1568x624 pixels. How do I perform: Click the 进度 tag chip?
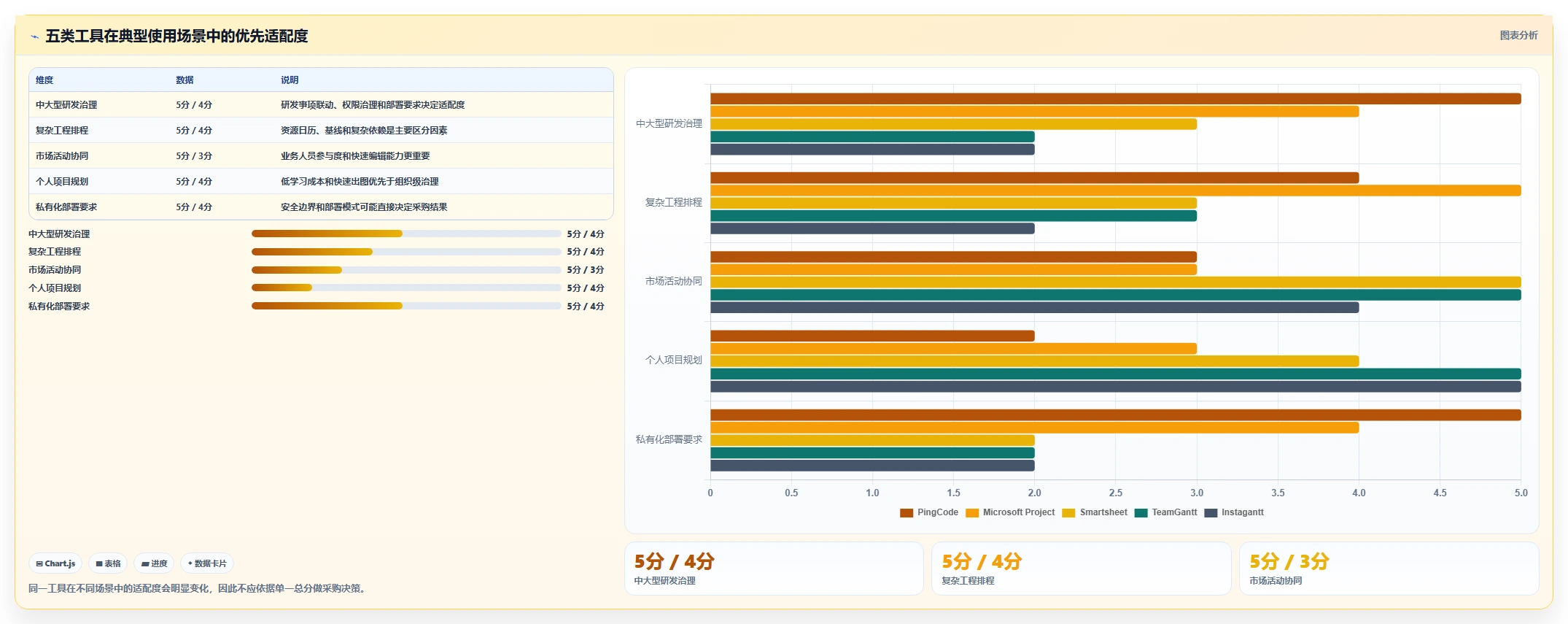[154, 563]
